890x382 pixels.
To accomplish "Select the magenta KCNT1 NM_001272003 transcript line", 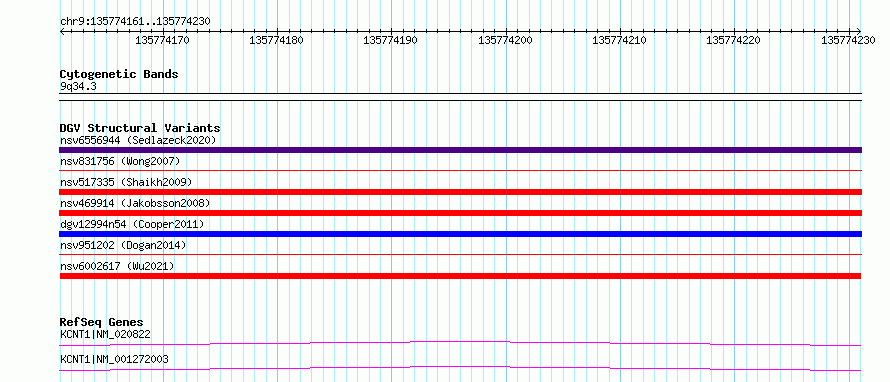I will tap(460, 368).
